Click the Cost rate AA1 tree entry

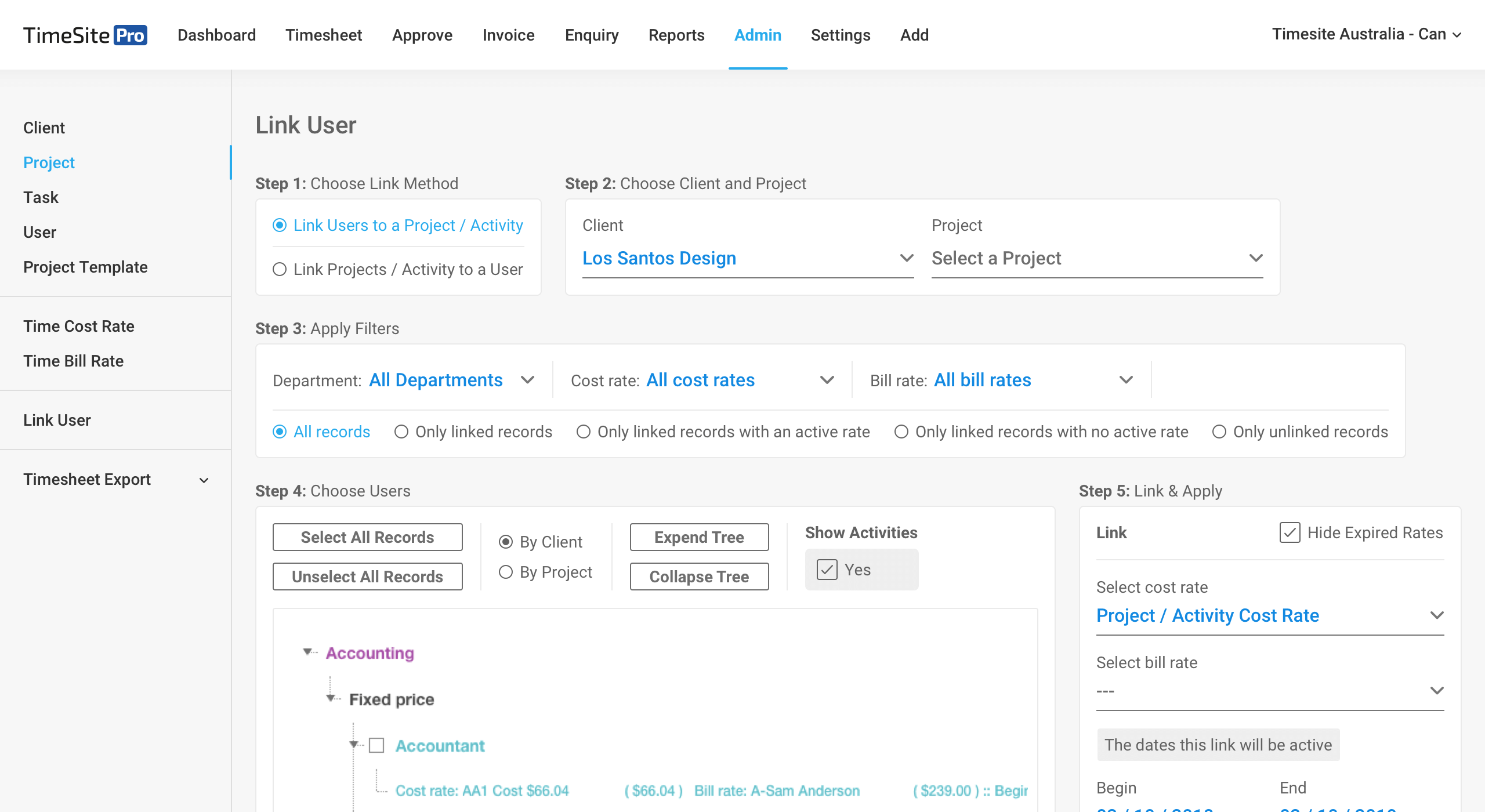coord(481,791)
